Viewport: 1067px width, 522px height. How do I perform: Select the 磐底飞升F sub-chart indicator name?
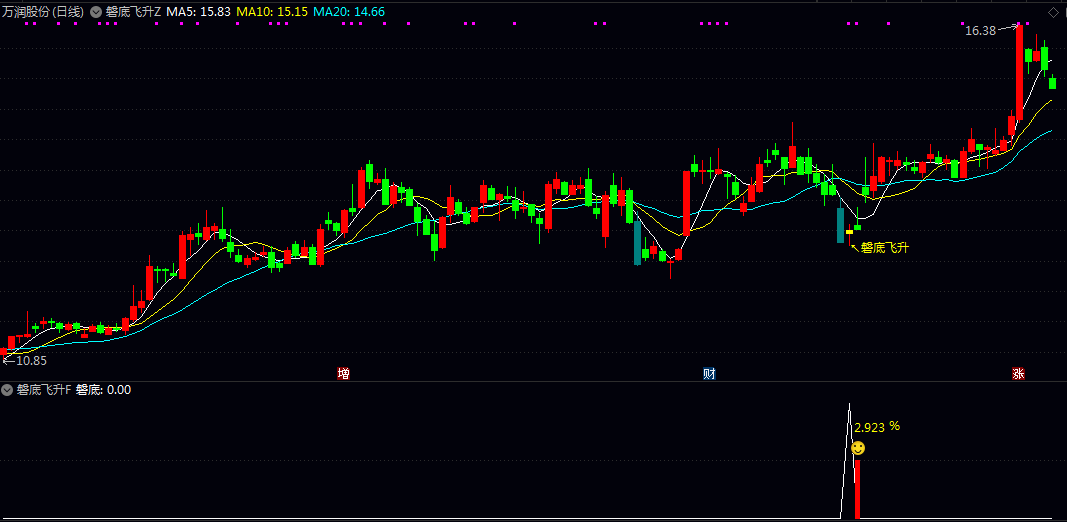[x=44, y=390]
